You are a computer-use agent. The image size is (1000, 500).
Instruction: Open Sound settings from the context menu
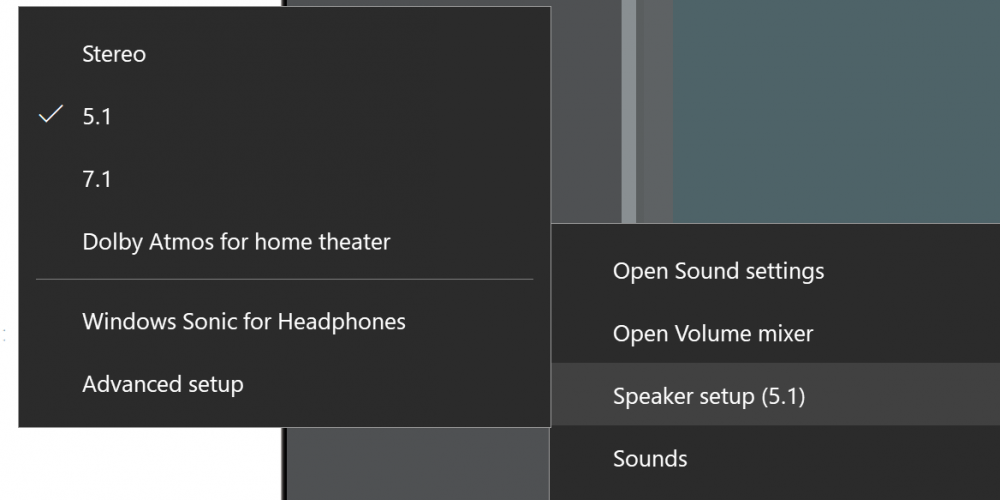tap(718, 271)
